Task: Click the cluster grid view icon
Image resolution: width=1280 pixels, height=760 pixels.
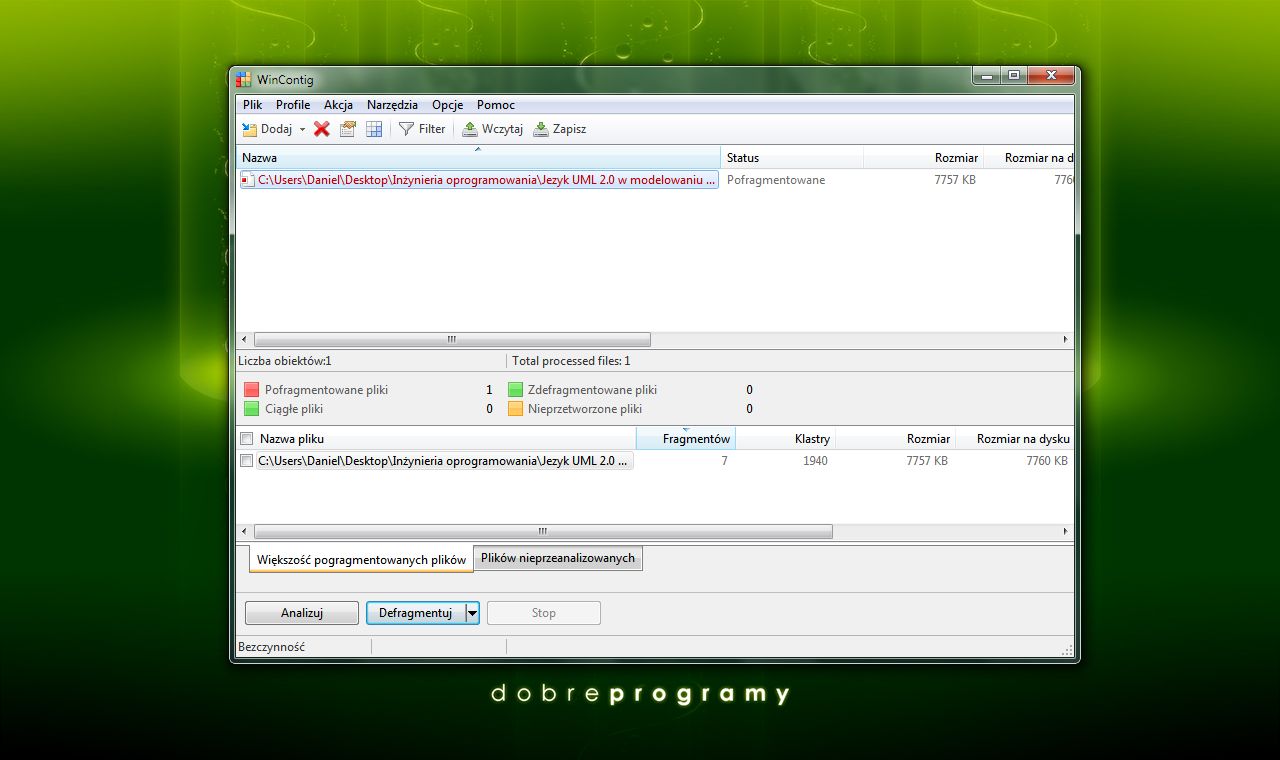Action: 374,129
